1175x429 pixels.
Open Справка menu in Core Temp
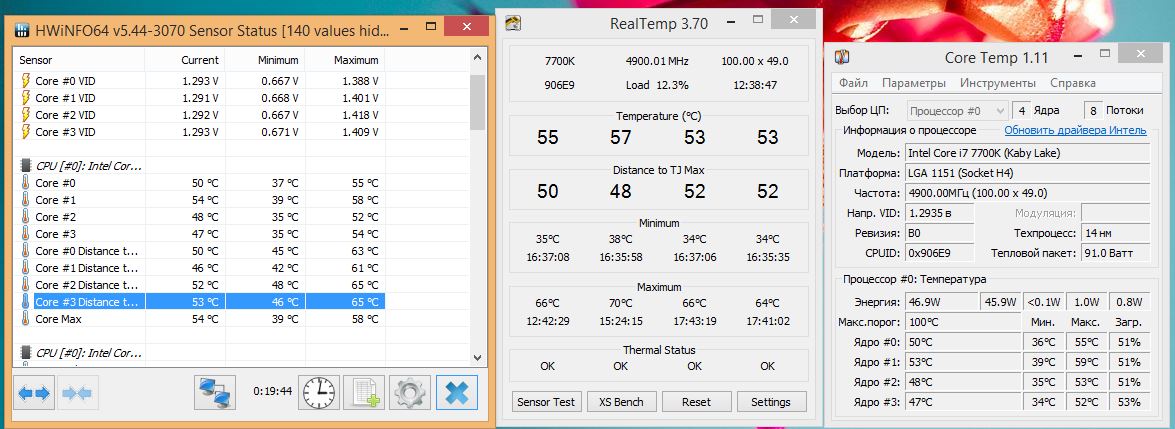(x=1072, y=83)
